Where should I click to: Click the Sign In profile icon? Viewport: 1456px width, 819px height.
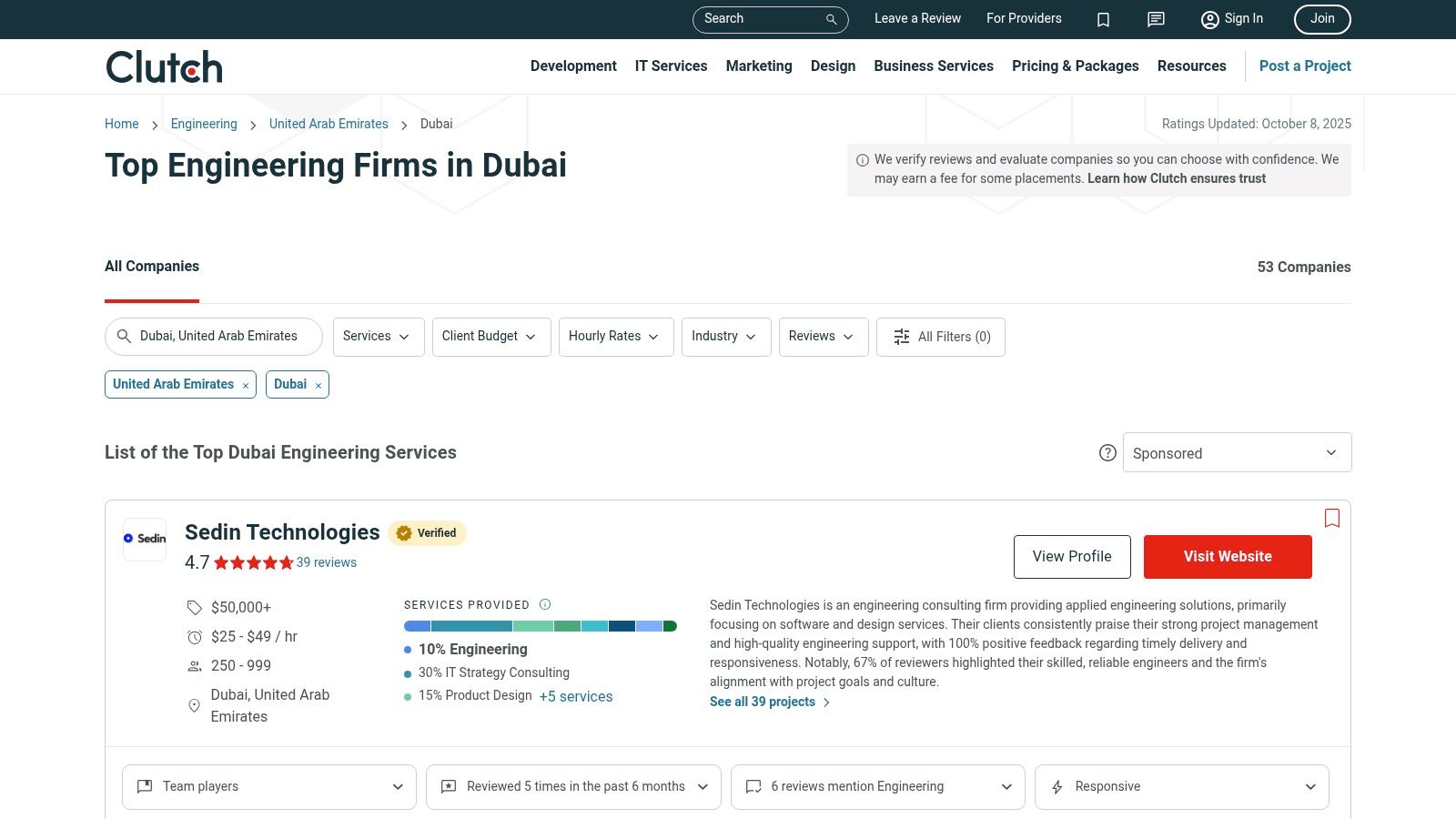click(x=1209, y=19)
